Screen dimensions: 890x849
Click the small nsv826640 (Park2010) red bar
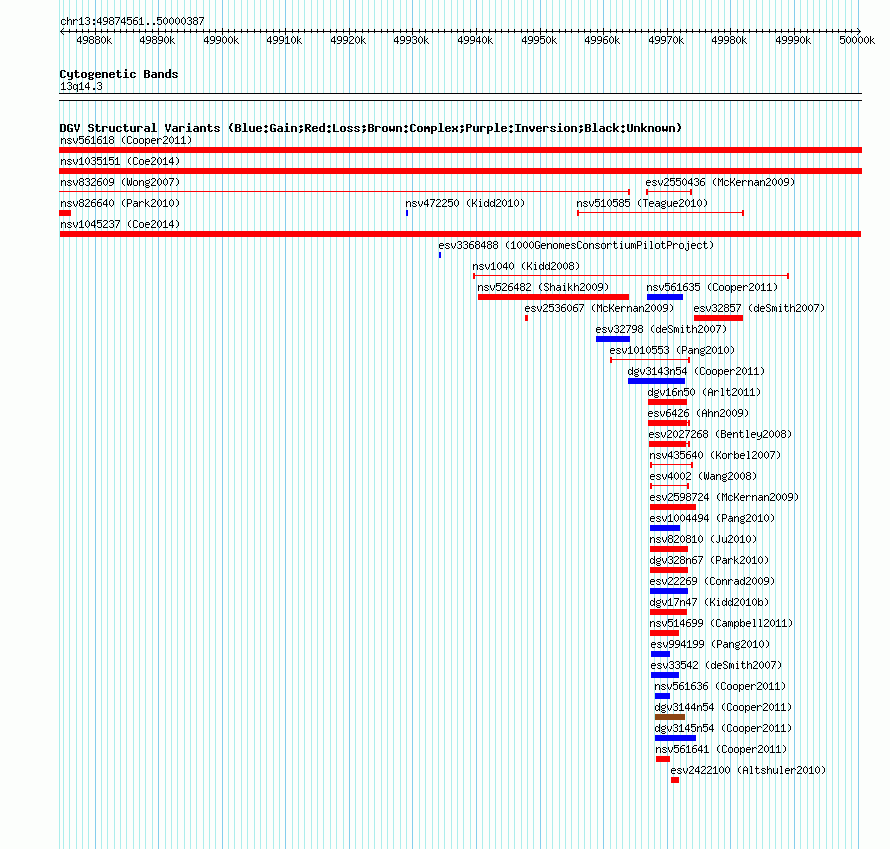click(x=65, y=213)
